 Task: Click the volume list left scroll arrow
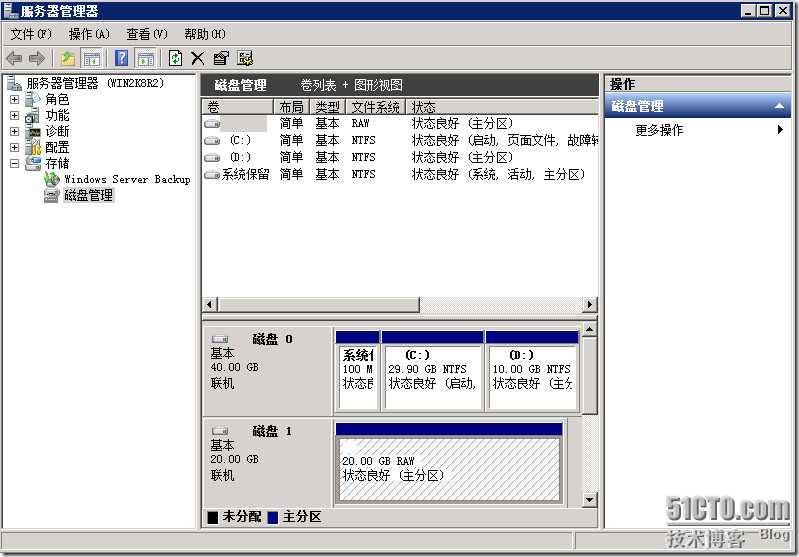point(209,305)
